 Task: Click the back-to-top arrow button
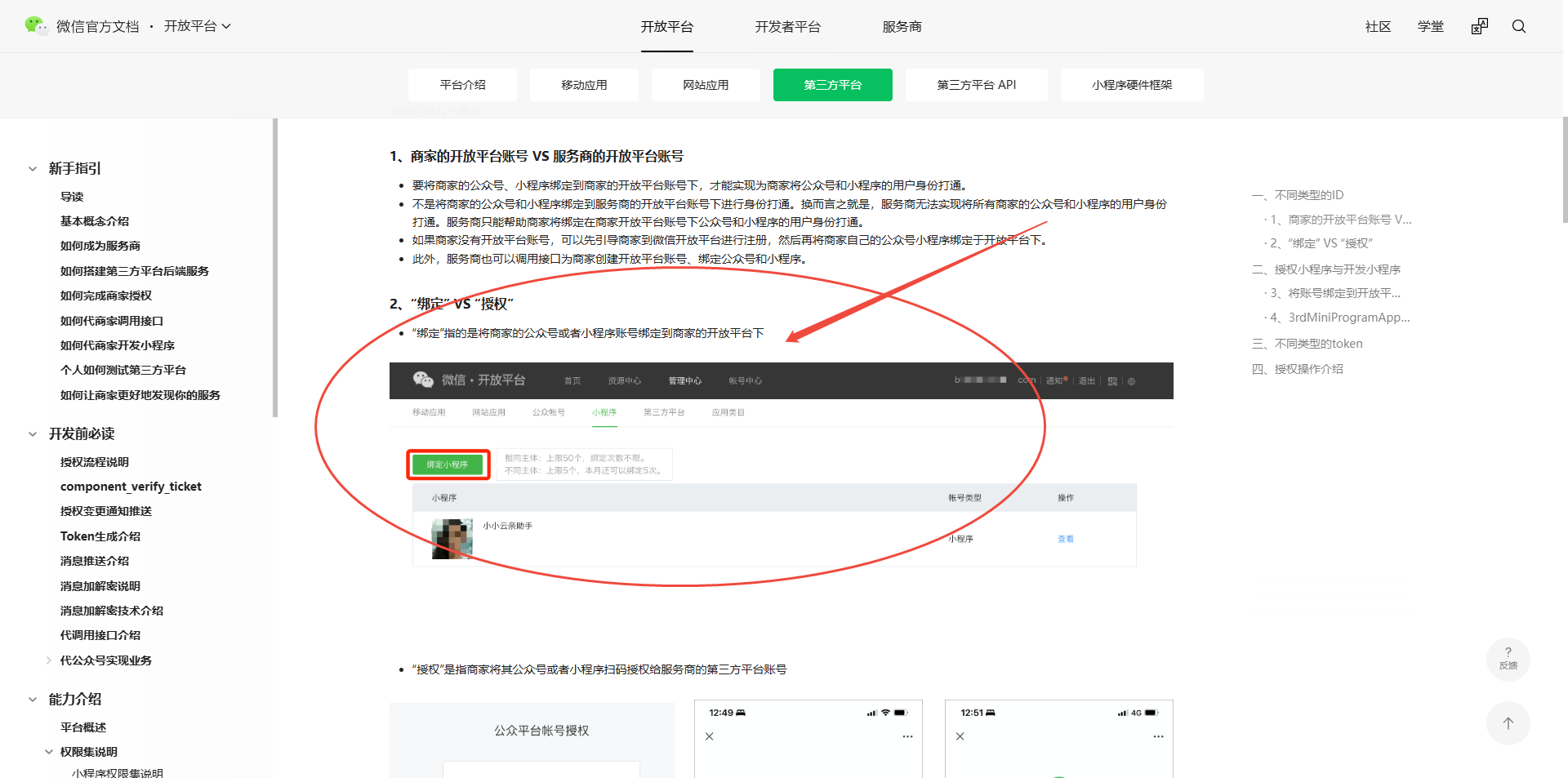pyautogui.click(x=1508, y=723)
